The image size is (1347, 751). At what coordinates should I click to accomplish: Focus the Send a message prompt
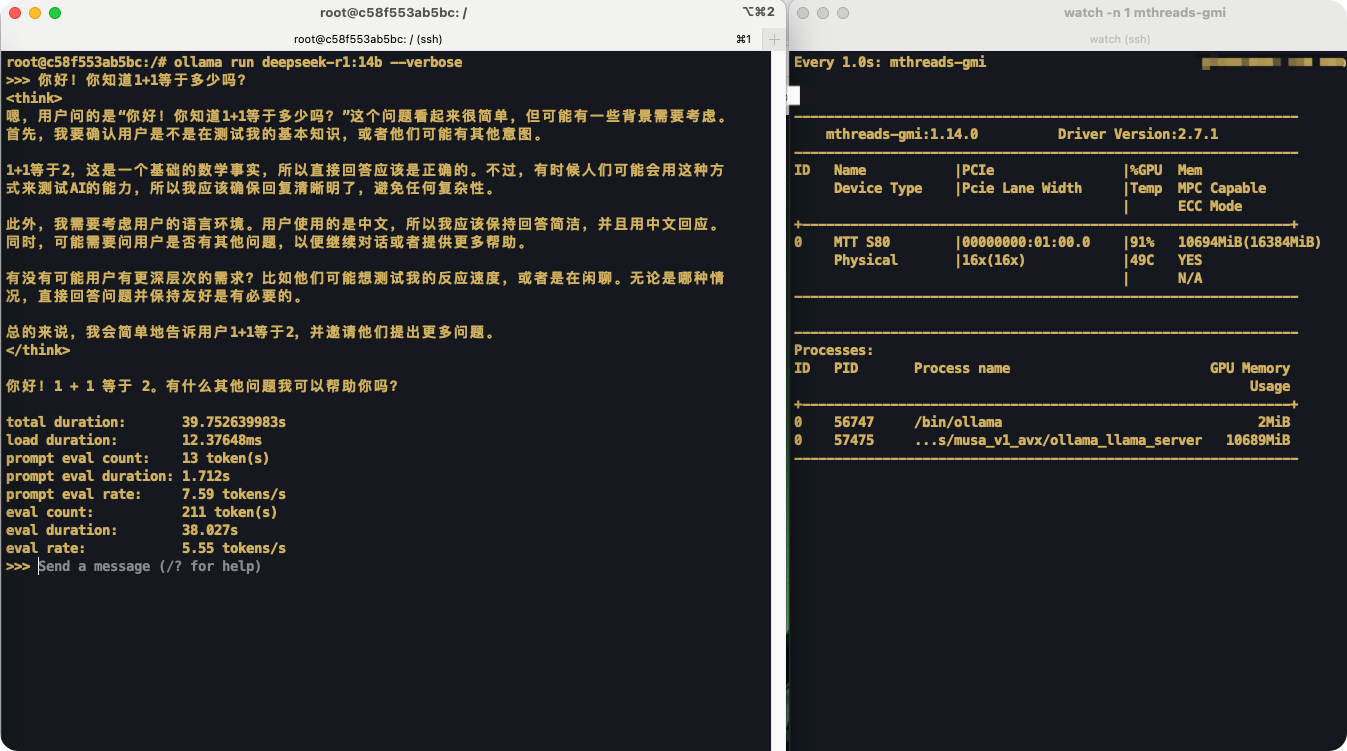(150, 566)
